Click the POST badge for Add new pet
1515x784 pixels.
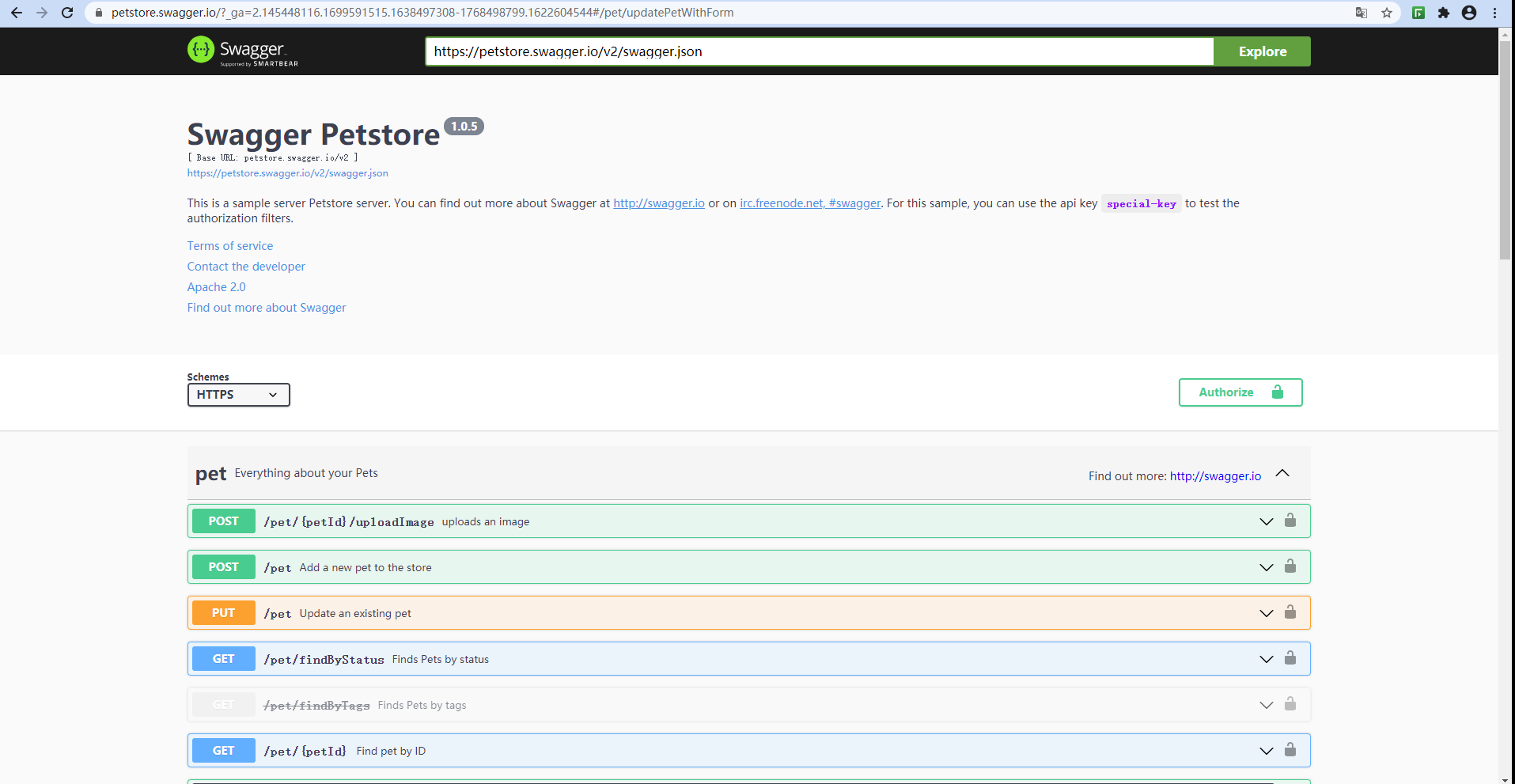tap(224, 567)
